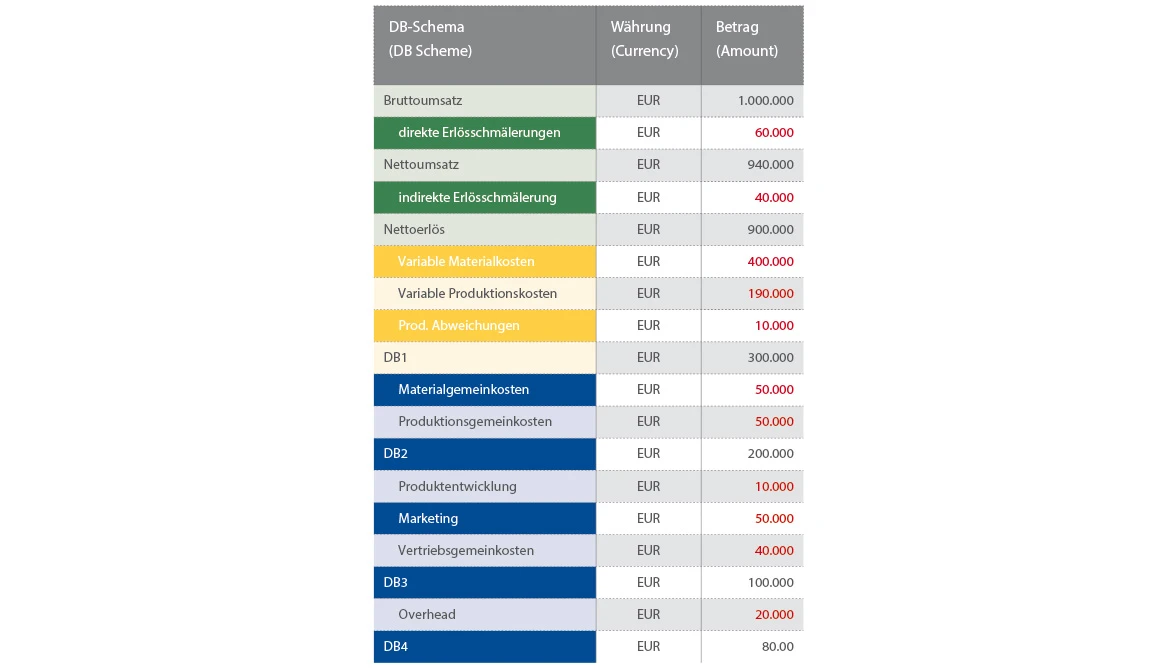The image size is (1150, 670).
Task: Click the Bruttoumsatz amount 1.000.000
Action: pyautogui.click(x=766, y=101)
